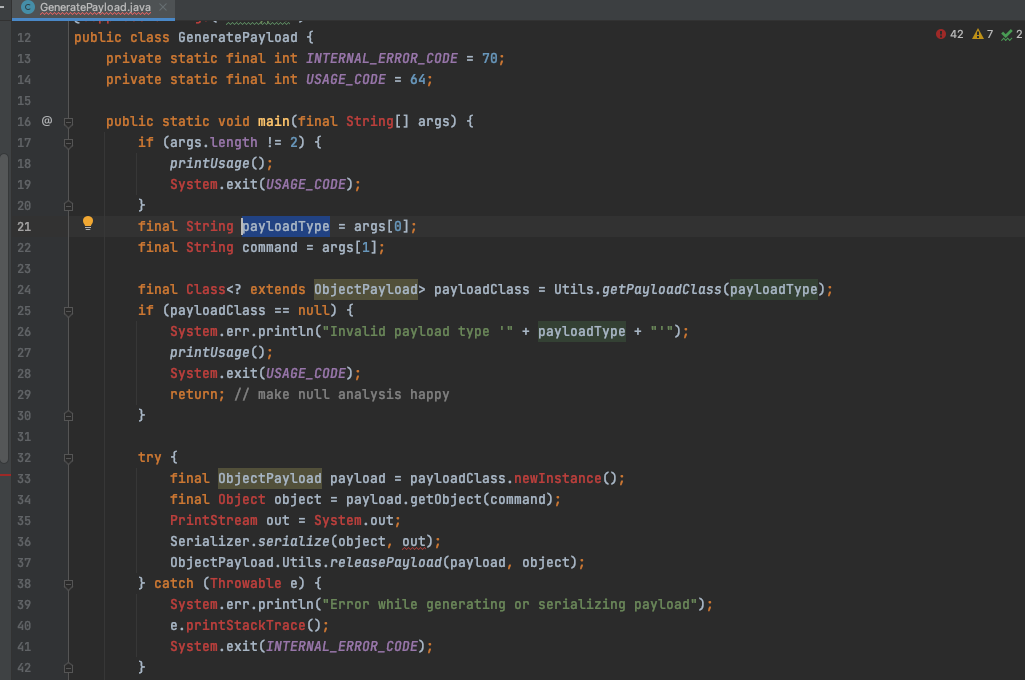Fold the payloadClass null check block
The width and height of the screenshot is (1025, 680).
pos(69,311)
